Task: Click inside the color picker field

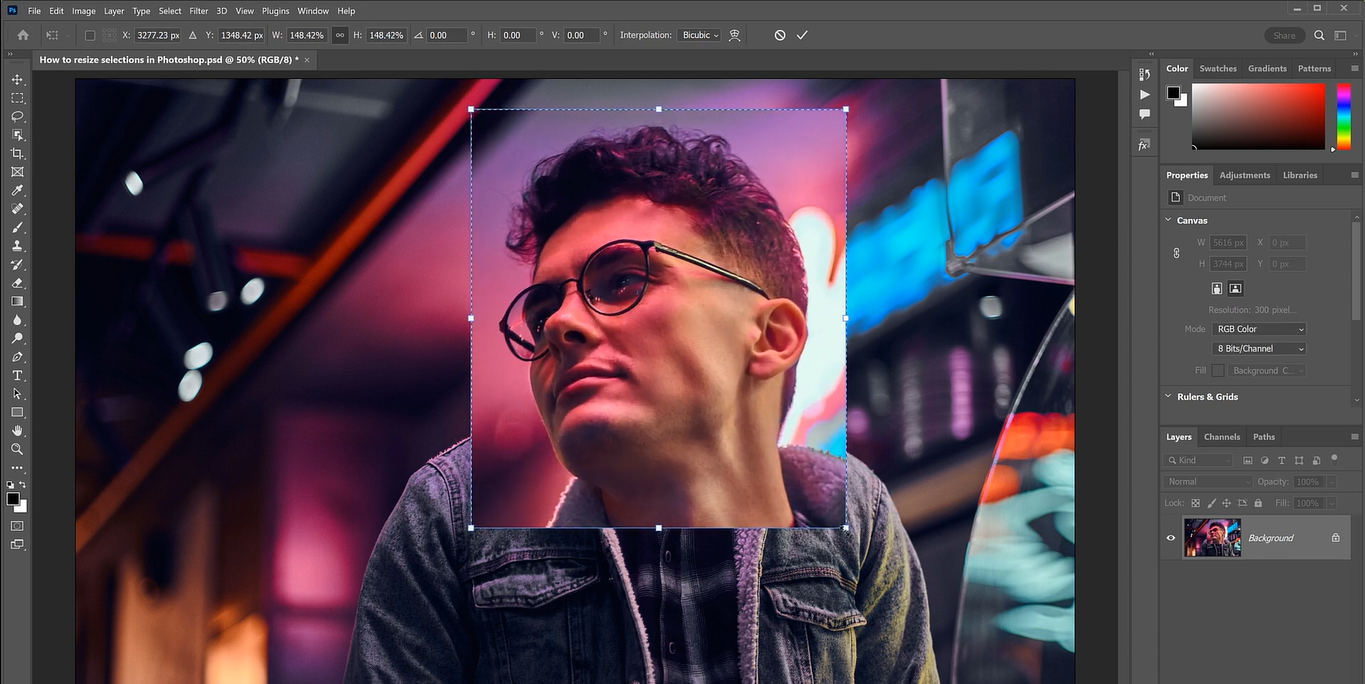Action: (1258, 116)
